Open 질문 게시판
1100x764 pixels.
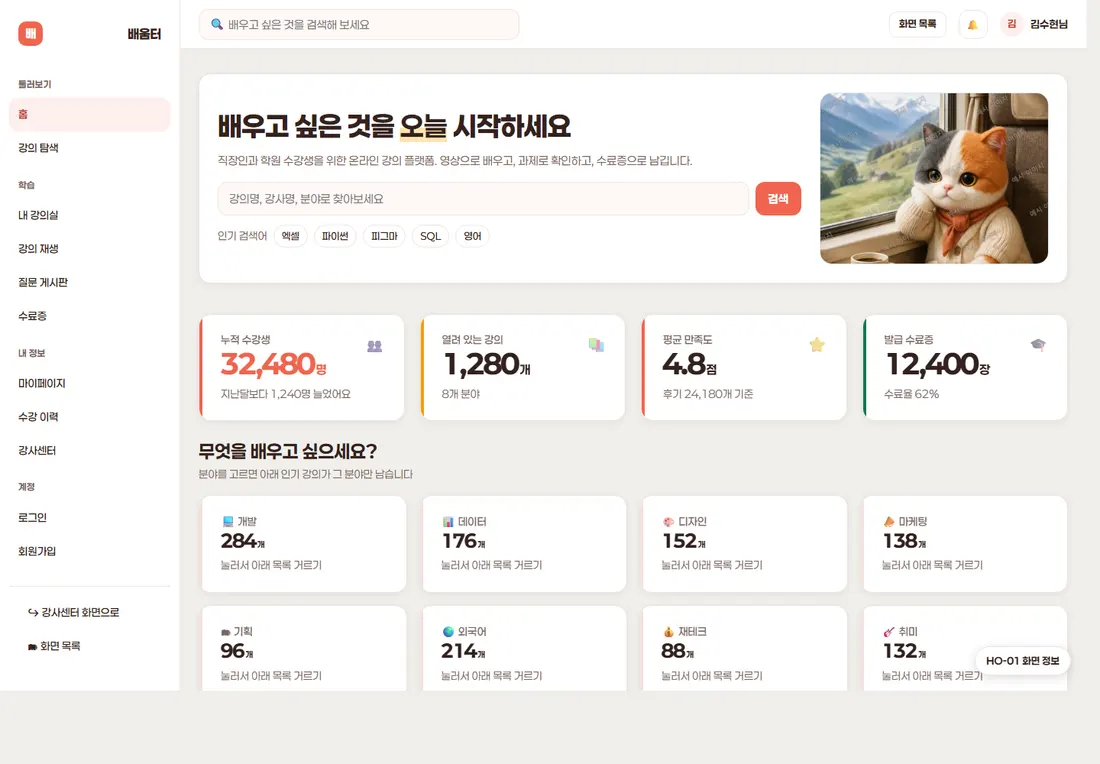pos(90,283)
